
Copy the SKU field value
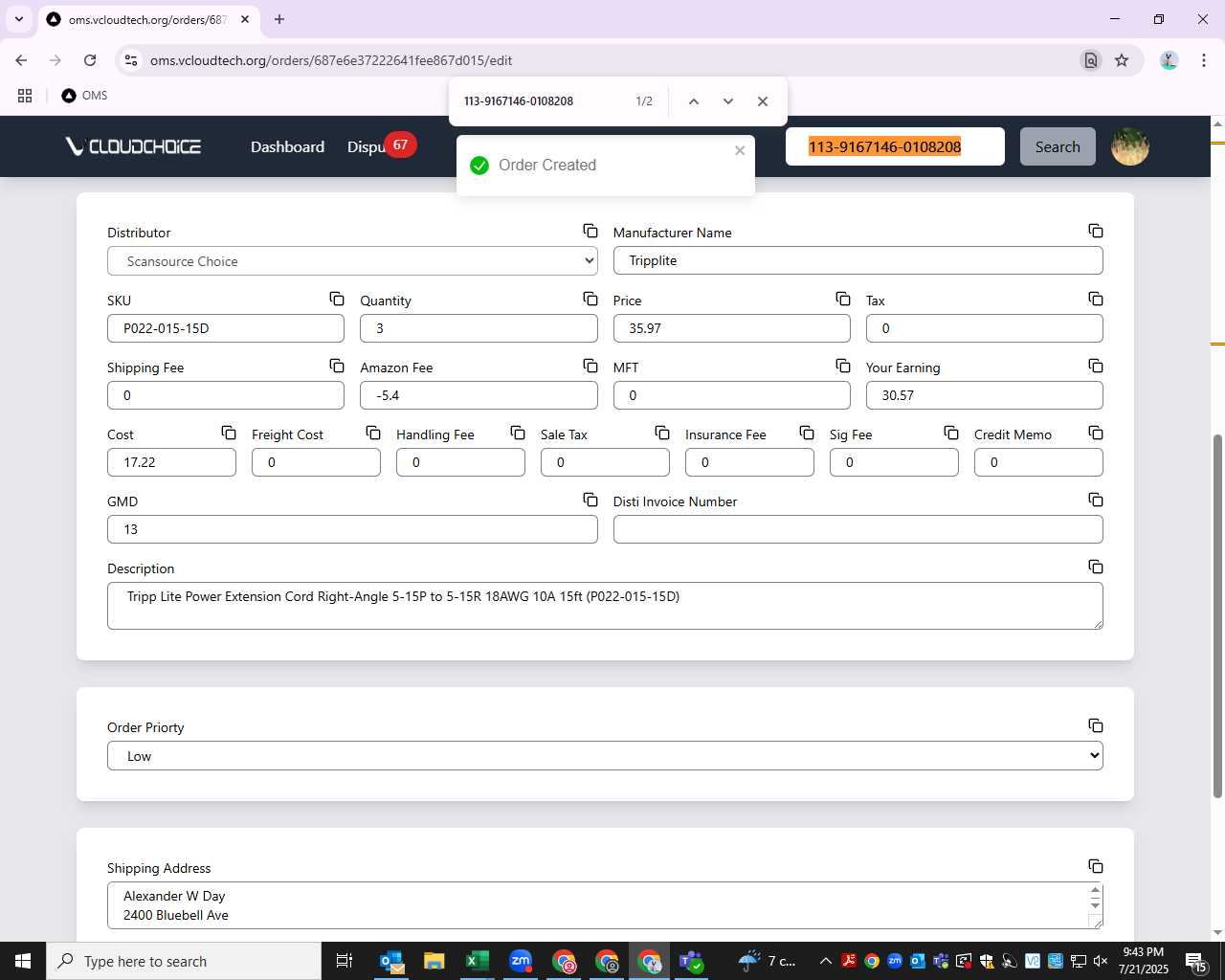[337, 299]
